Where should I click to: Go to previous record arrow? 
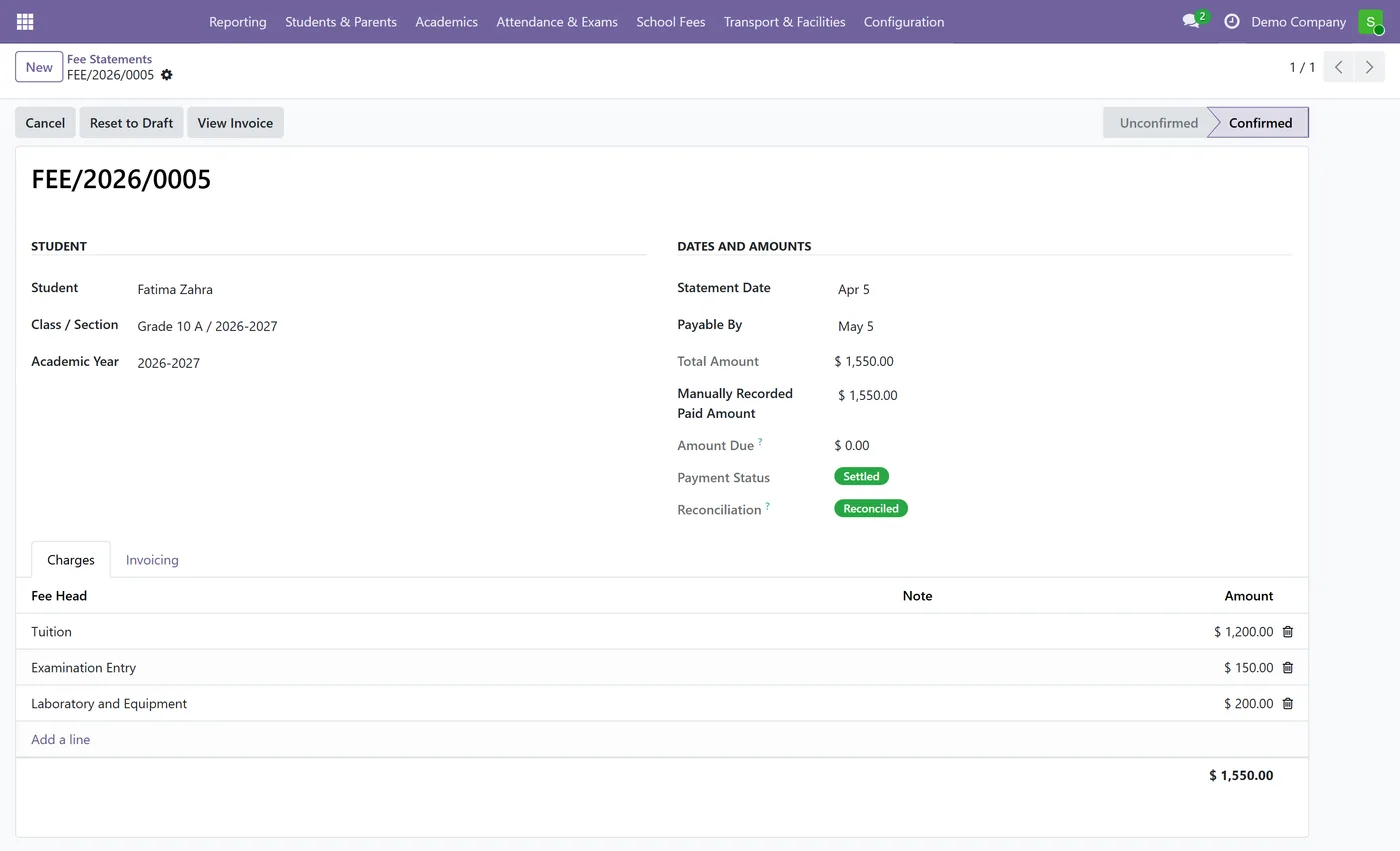[x=1338, y=67]
